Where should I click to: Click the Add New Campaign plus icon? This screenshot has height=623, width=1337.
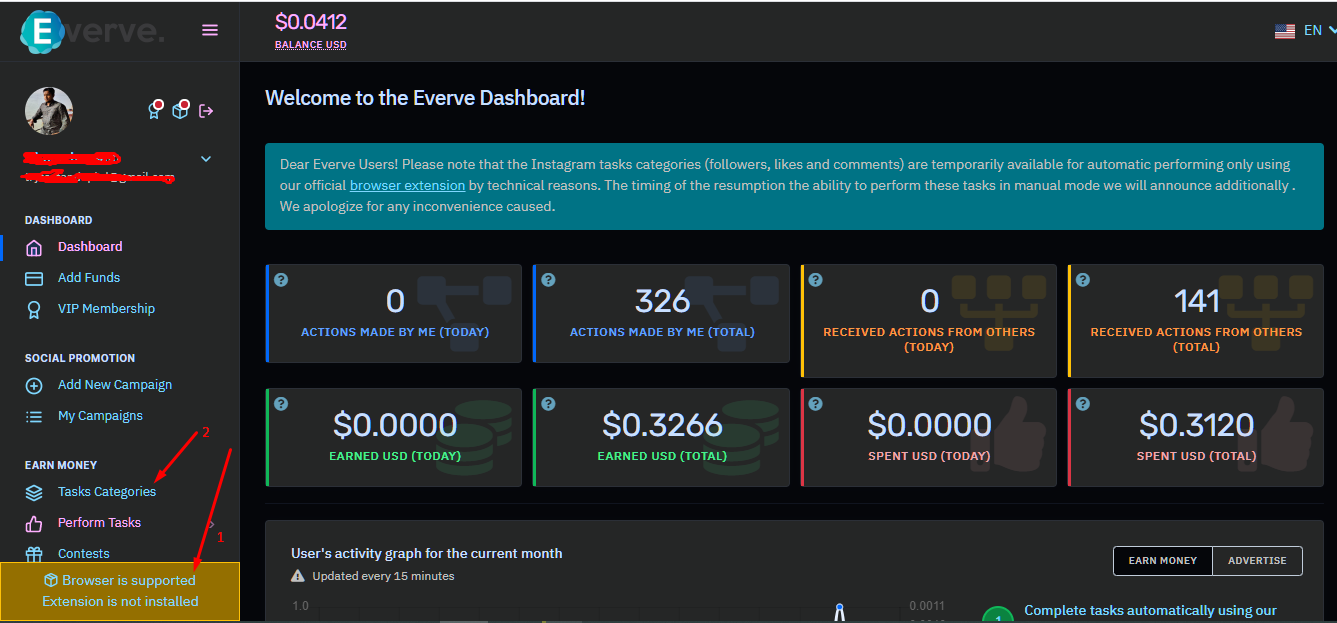34,385
